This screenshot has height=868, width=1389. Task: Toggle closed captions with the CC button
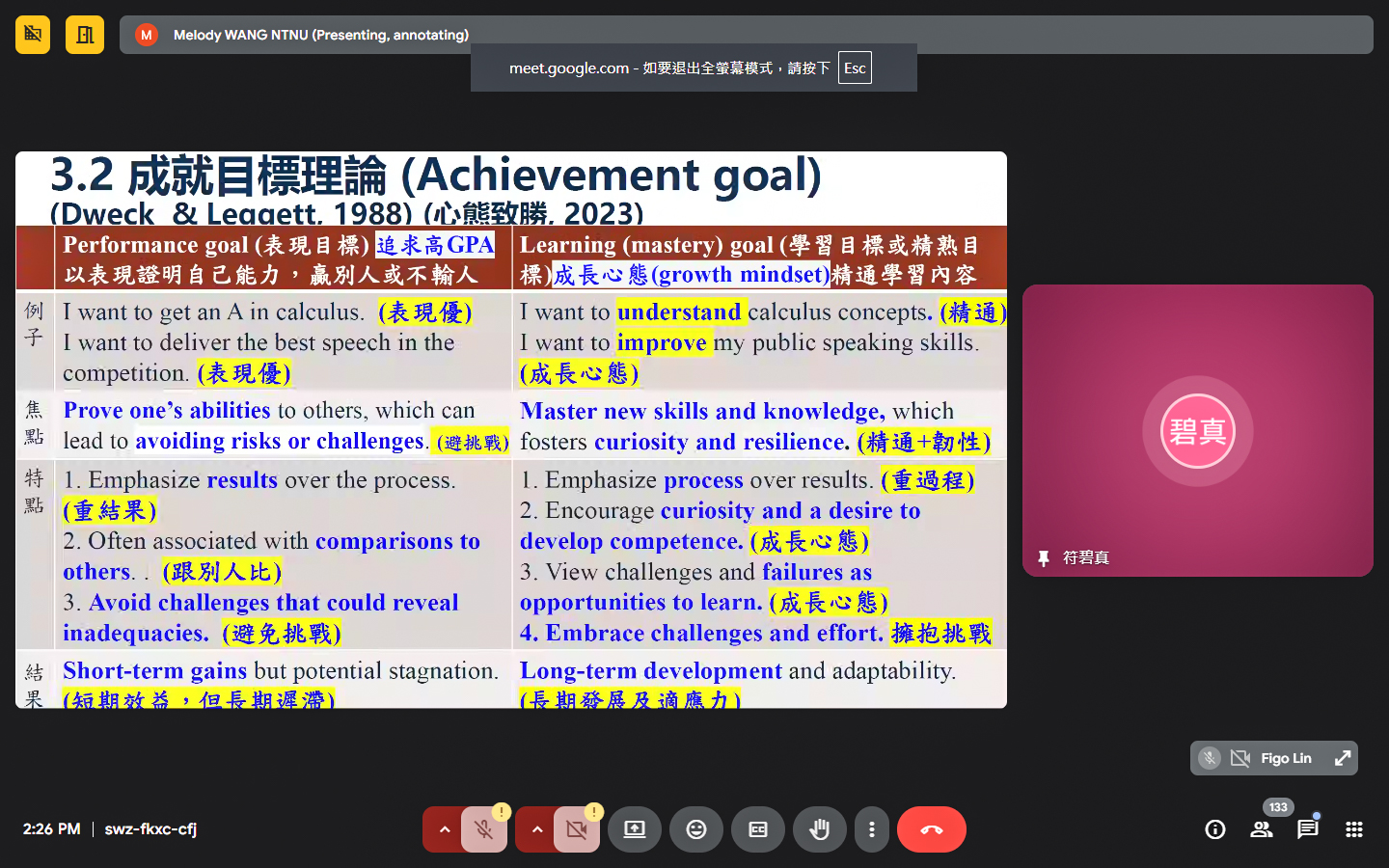click(x=758, y=829)
